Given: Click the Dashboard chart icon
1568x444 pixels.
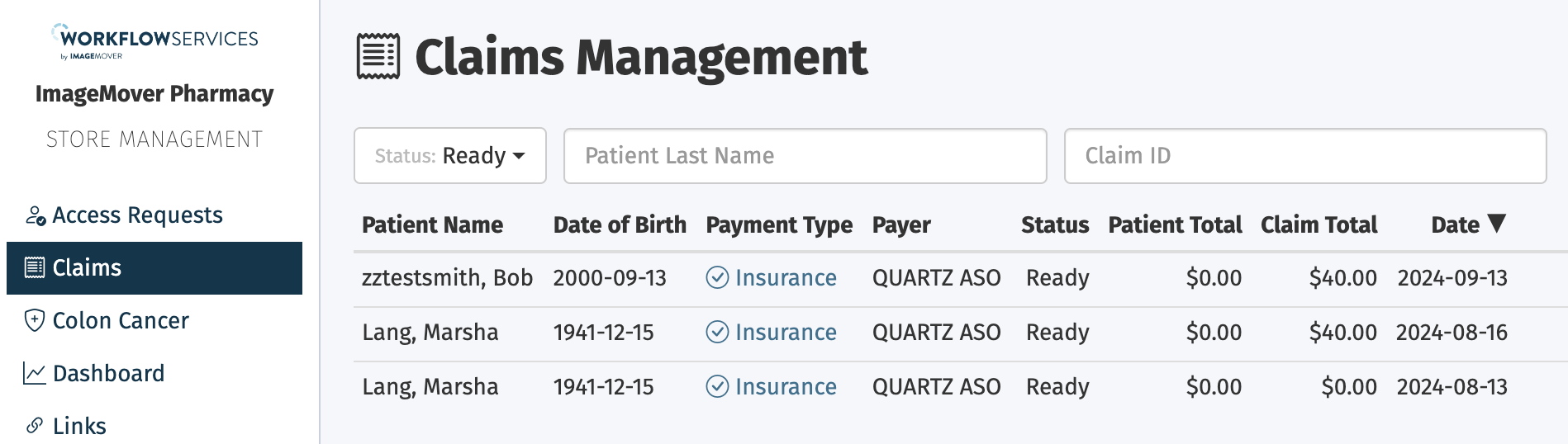Looking at the screenshot, I should 35,374.
